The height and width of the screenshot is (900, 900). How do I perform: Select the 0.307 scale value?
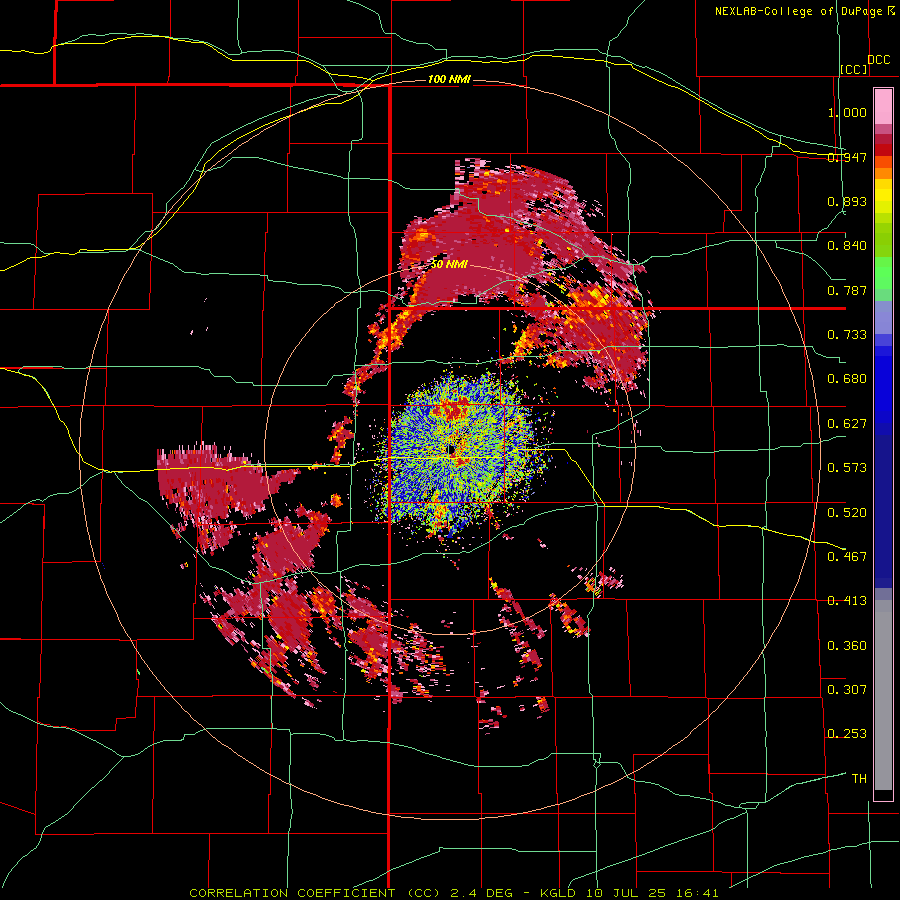click(x=847, y=689)
